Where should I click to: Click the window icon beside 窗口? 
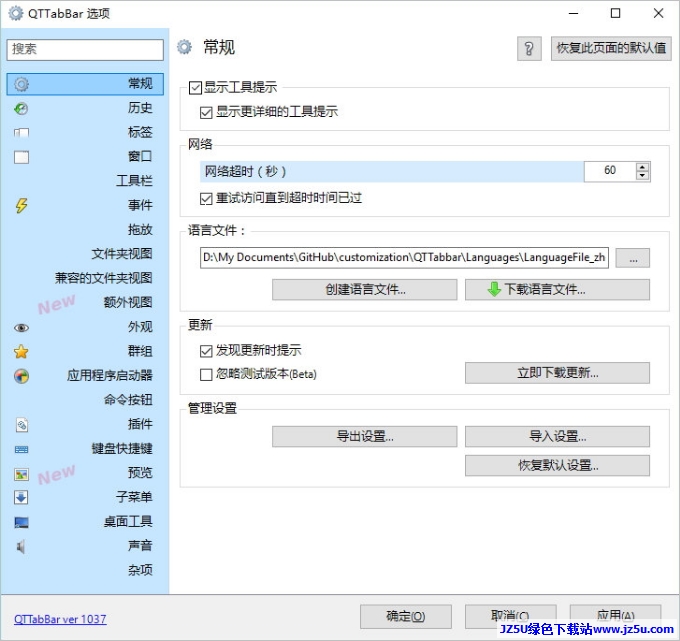click(x=21, y=157)
